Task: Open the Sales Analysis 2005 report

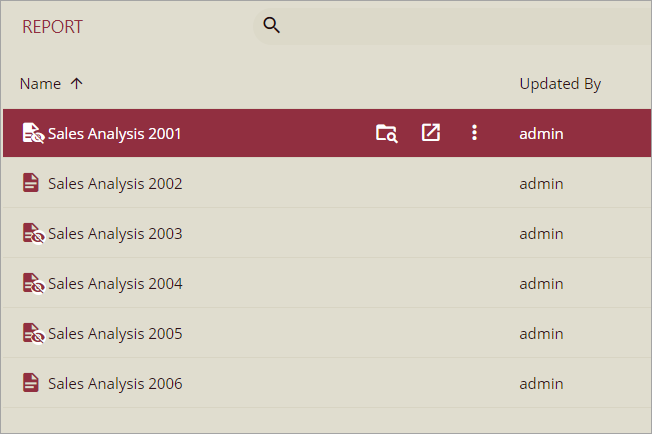Action: tap(115, 334)
